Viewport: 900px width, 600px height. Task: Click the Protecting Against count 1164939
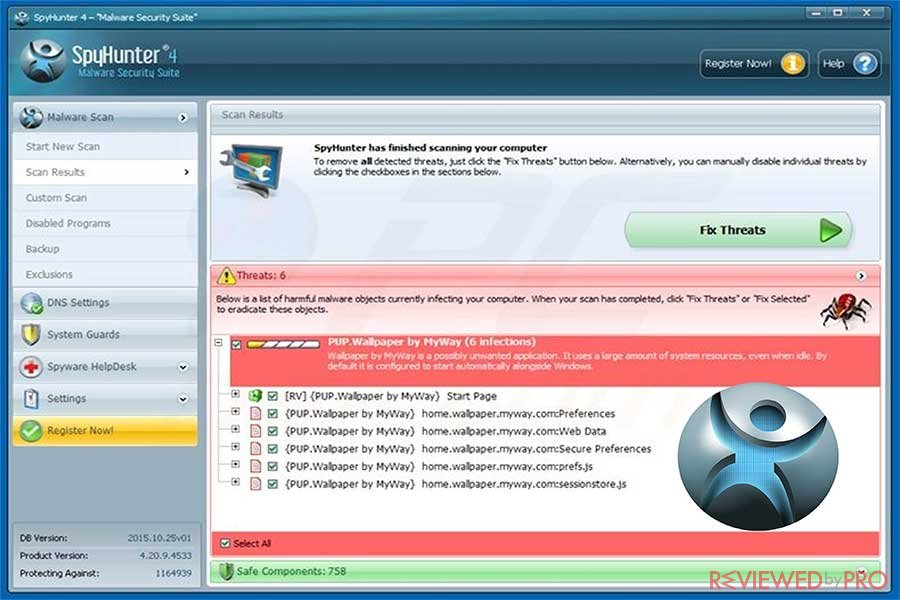coord(173,573)
